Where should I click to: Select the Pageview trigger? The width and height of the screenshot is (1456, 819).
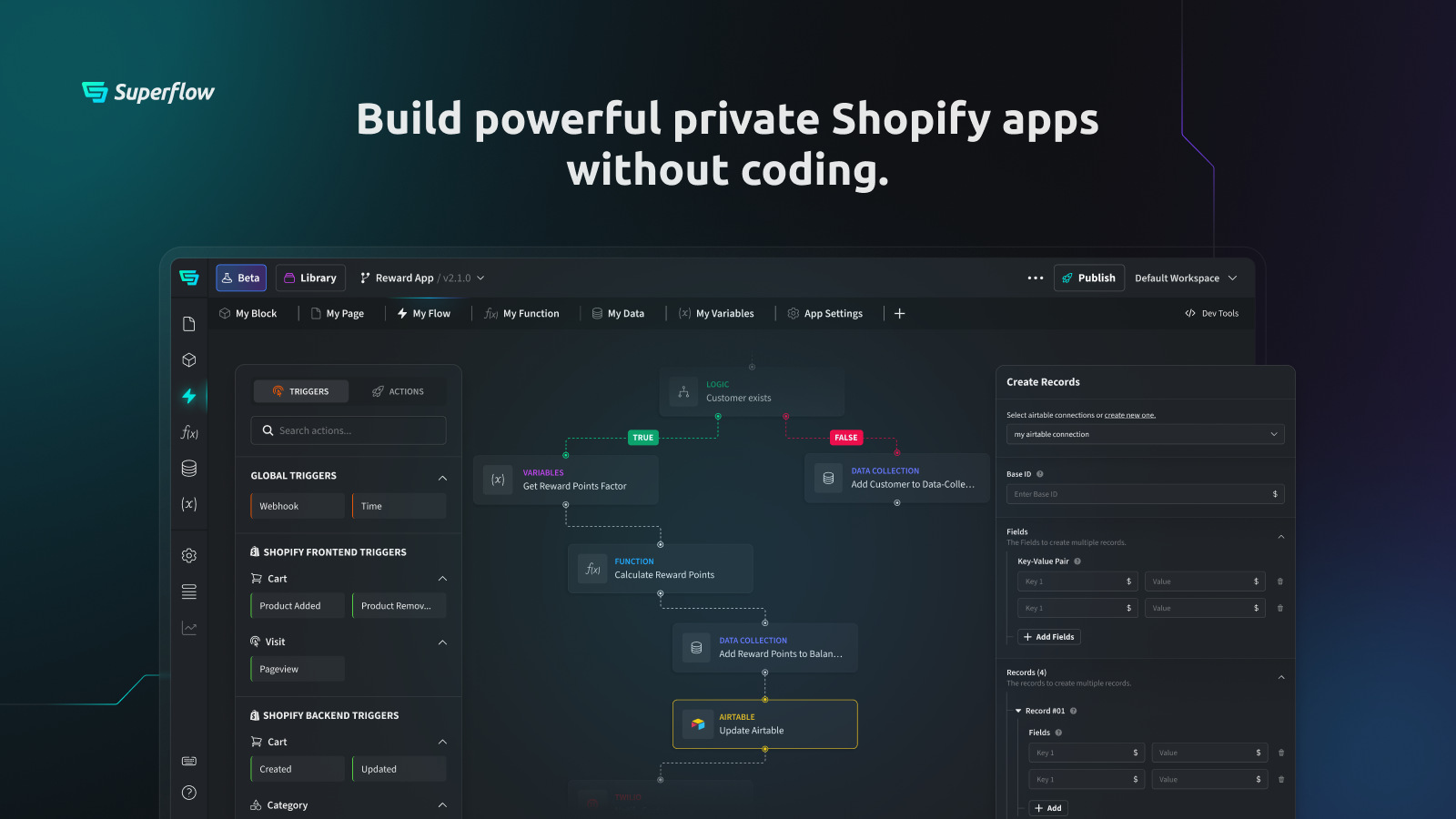click(298, 670)
